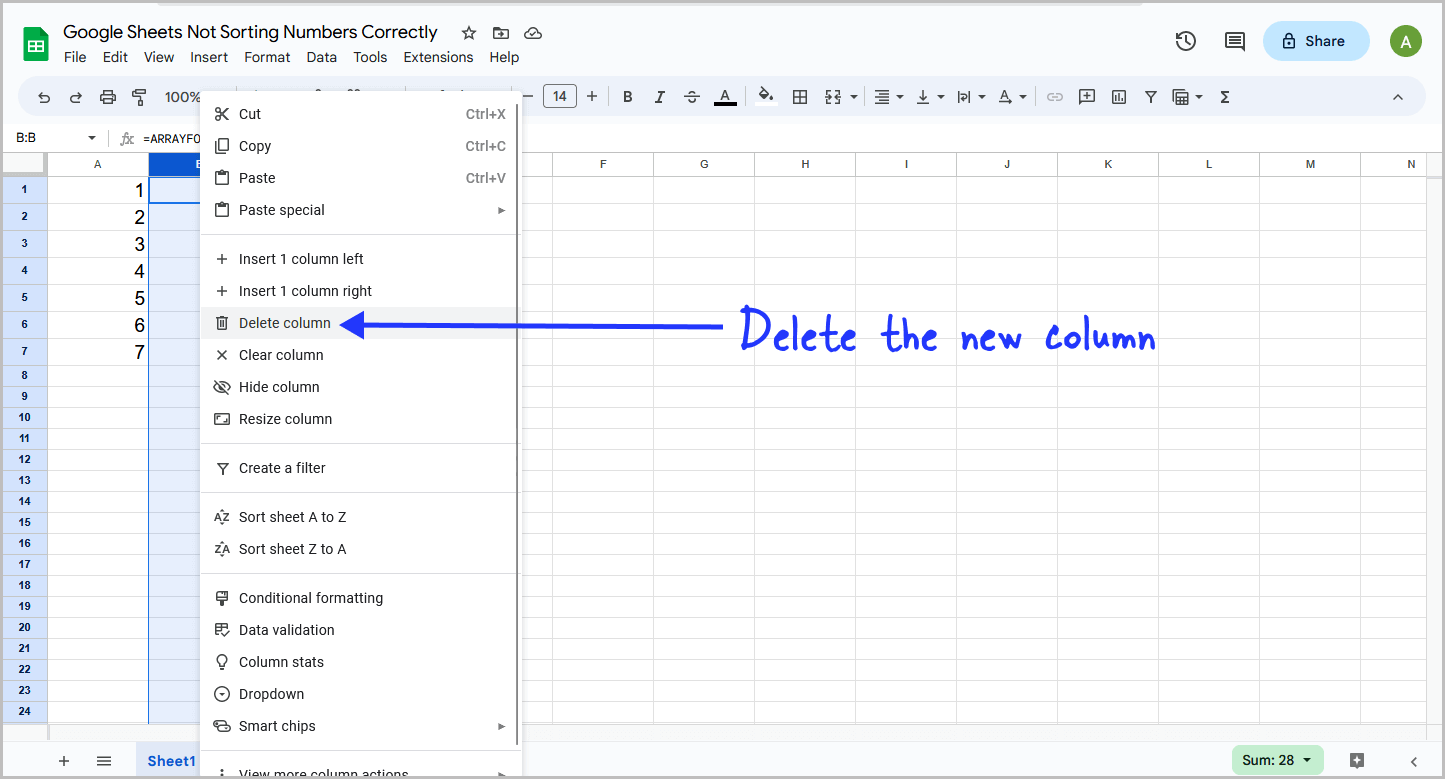This screenshot has height=779, width=1445.
Task: Click the Name box showing B:B
Action: click(55, 138)
